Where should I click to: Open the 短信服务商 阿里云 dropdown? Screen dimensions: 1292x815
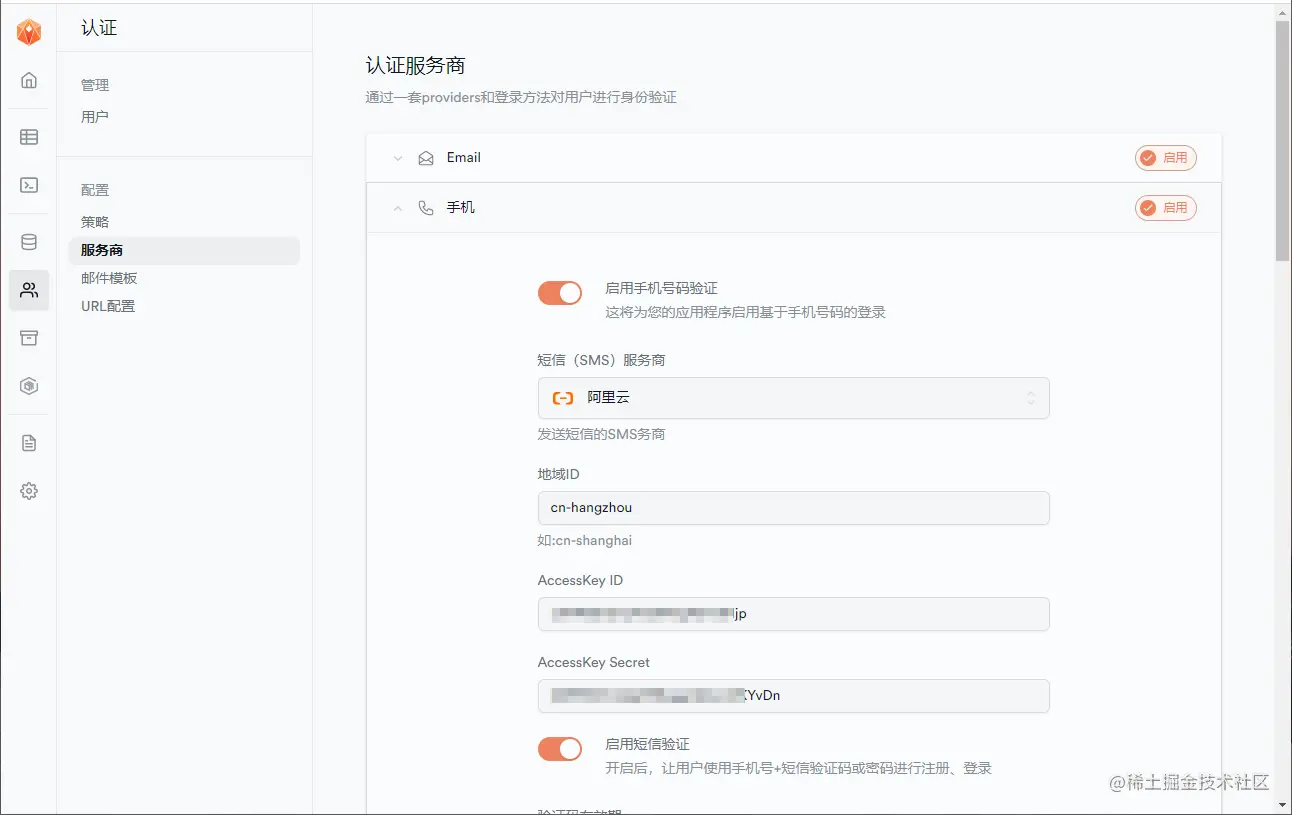793,398
